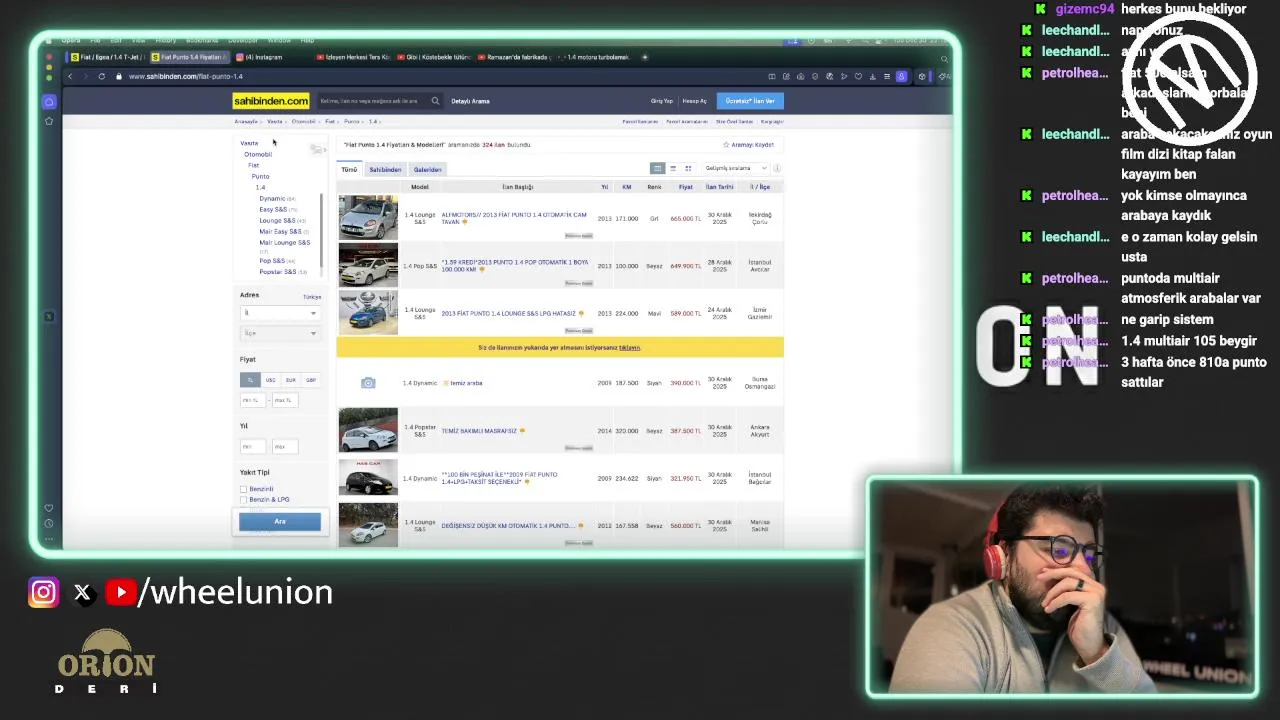Open the sahibinden.com logo home link

click(270, 101)
